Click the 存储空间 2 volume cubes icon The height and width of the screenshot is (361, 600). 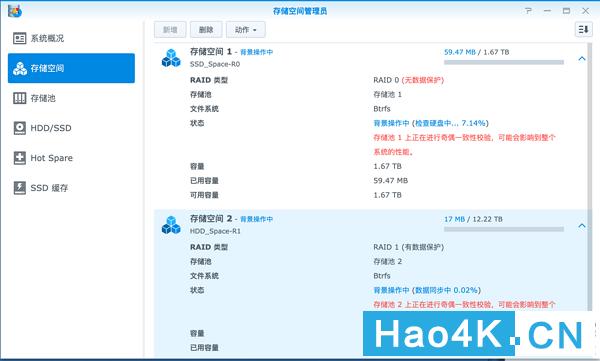(171, 225)
